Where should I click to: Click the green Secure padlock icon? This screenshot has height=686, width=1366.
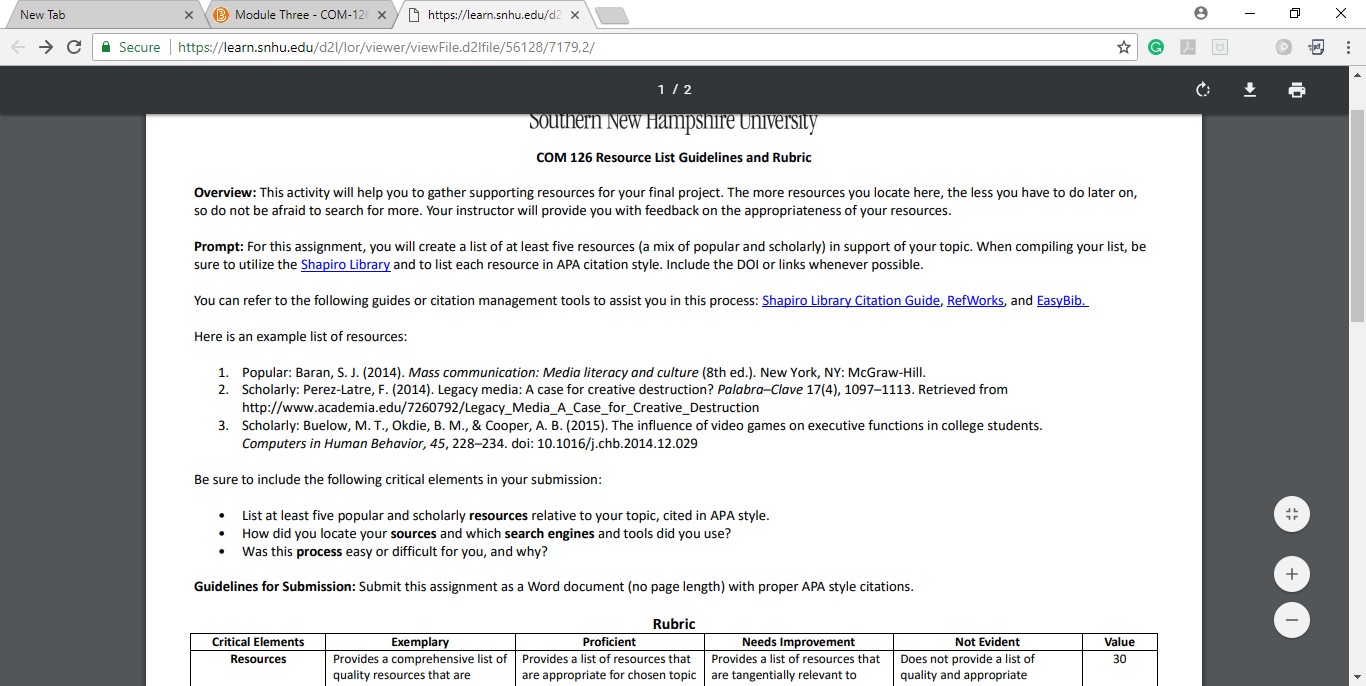106,47
